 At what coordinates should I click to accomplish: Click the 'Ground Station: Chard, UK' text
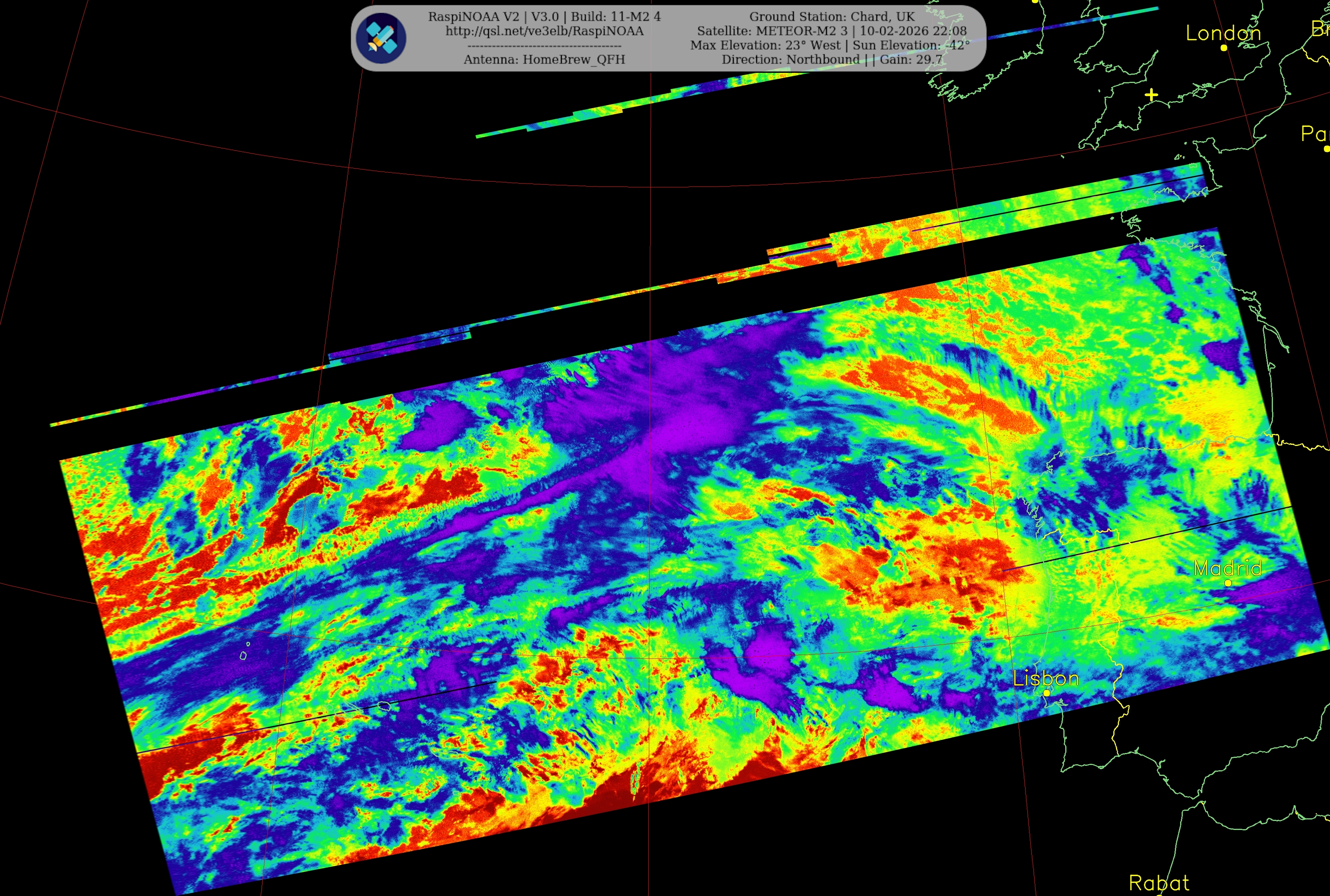832,17
